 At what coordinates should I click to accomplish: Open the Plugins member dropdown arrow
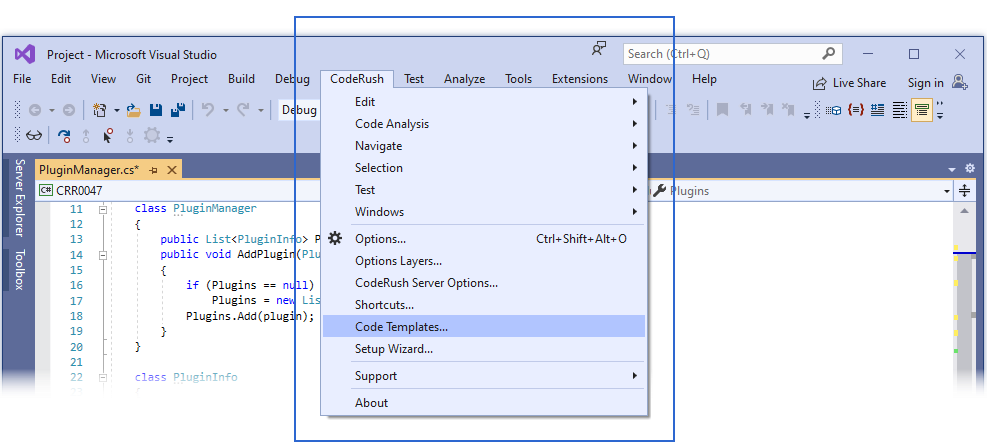pos(947,191)
